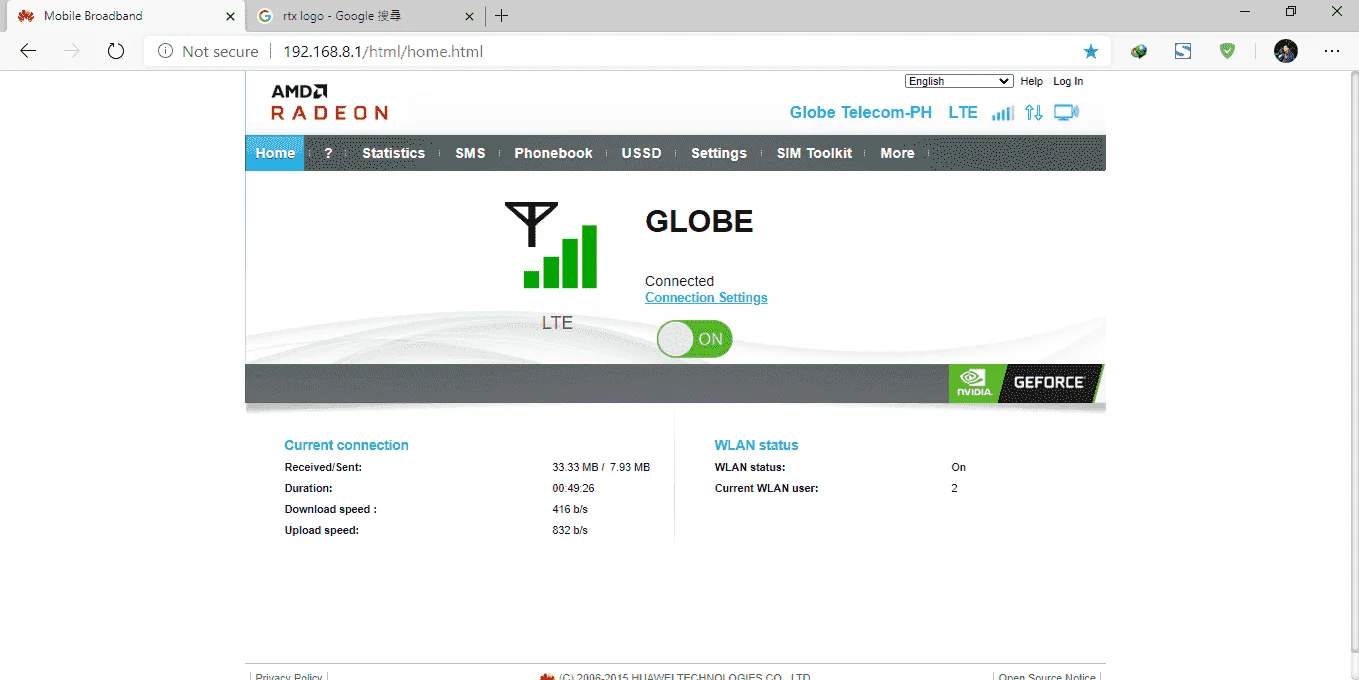Open the blue S extension icon
This screenshot has width=1359, height=680.
coord(1183,51)
